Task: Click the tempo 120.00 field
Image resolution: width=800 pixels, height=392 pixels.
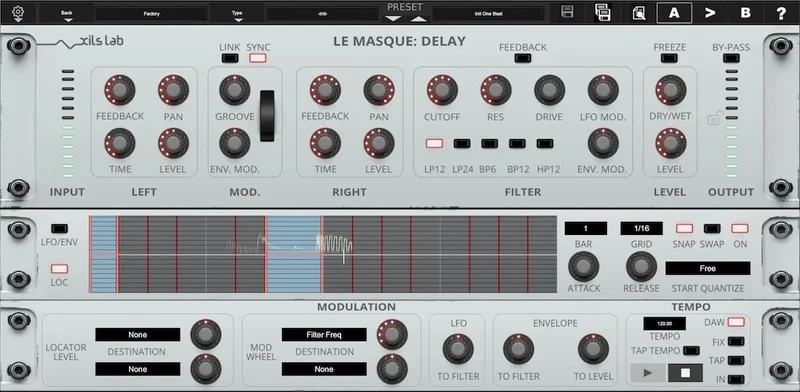Action: [x=664, y=323]
